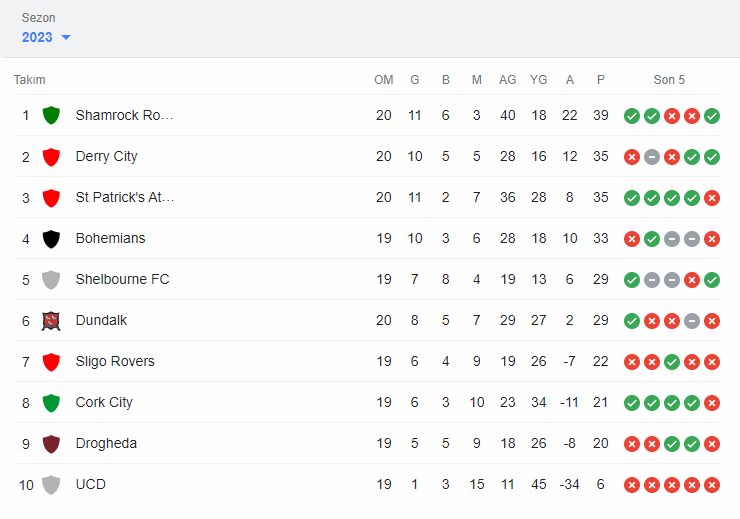Click UCD grey shield crest

[x=51, y=484]
